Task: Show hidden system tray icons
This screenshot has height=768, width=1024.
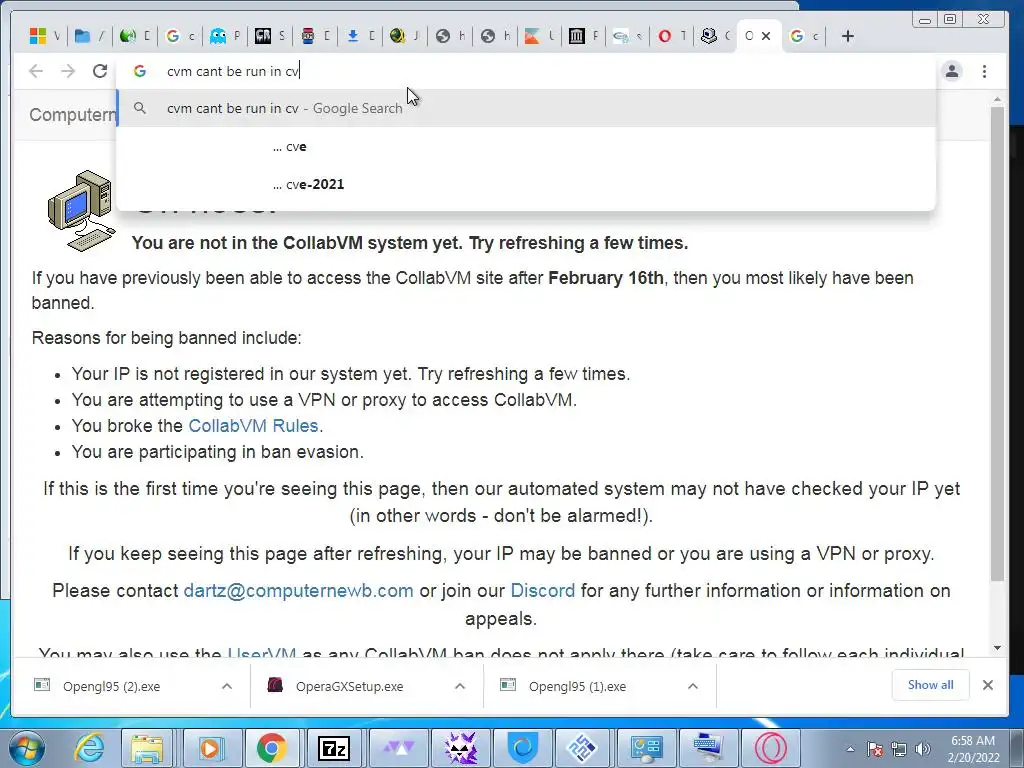Action: (850, 749)
